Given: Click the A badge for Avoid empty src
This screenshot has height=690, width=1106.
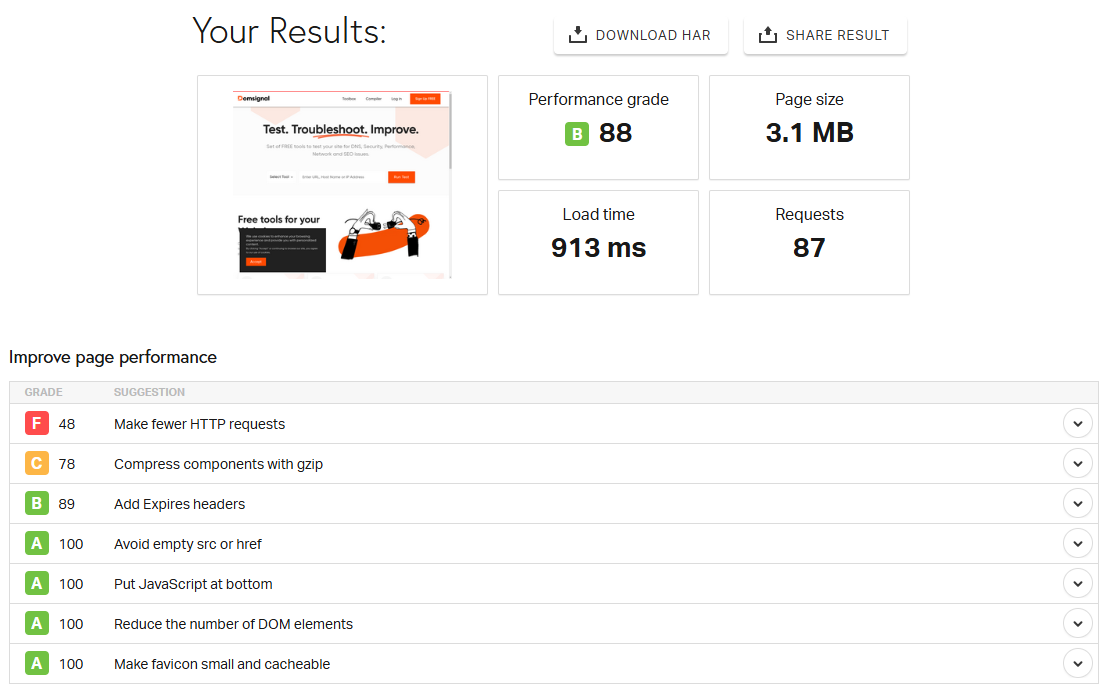Looking at the screenshot, I should [x=37, y=543].
